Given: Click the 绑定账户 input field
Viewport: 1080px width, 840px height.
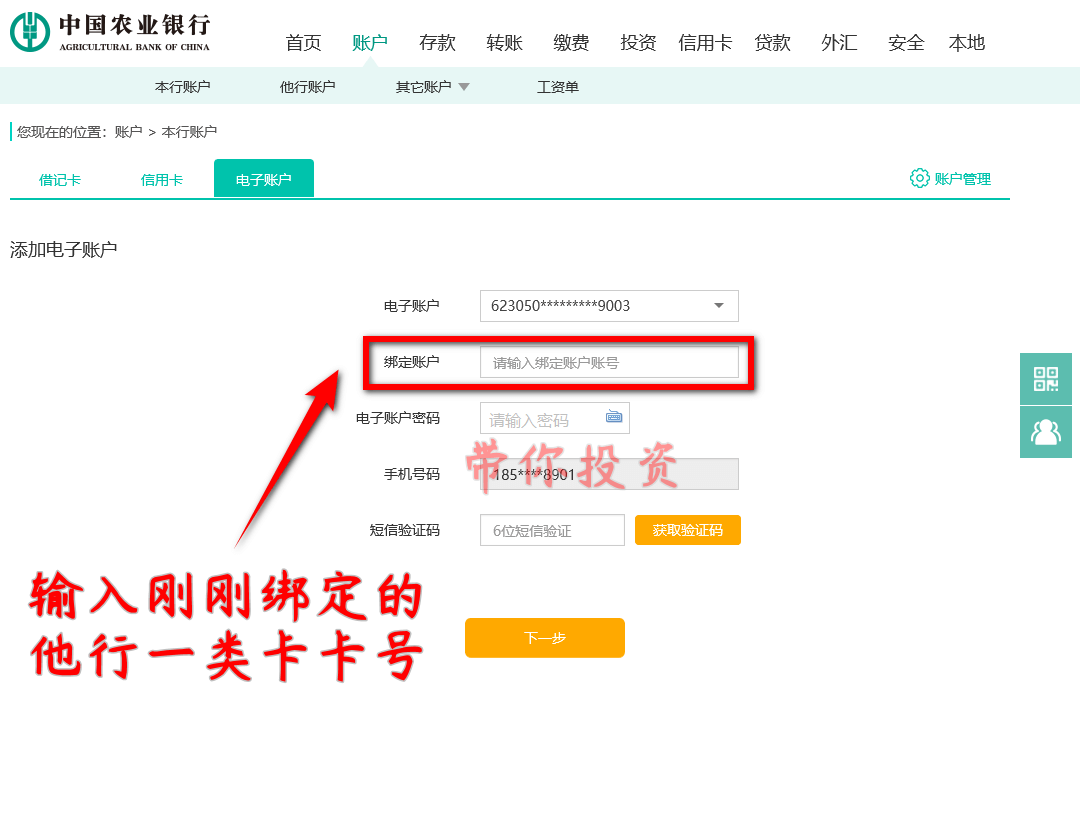Looking at the screenshot, I should 609,362.
